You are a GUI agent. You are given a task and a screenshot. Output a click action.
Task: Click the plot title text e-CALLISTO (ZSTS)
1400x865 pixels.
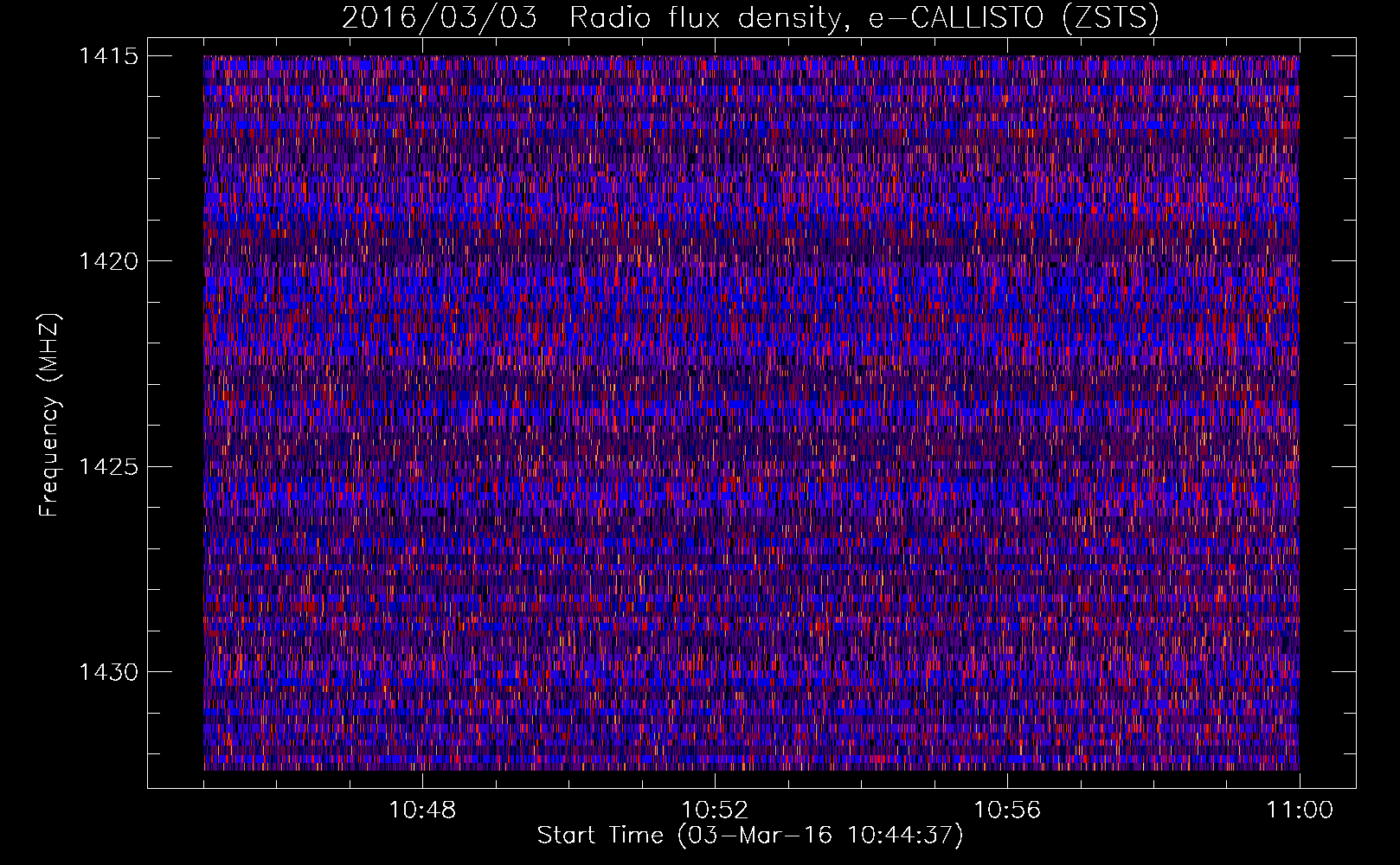tap(1013, 17)
